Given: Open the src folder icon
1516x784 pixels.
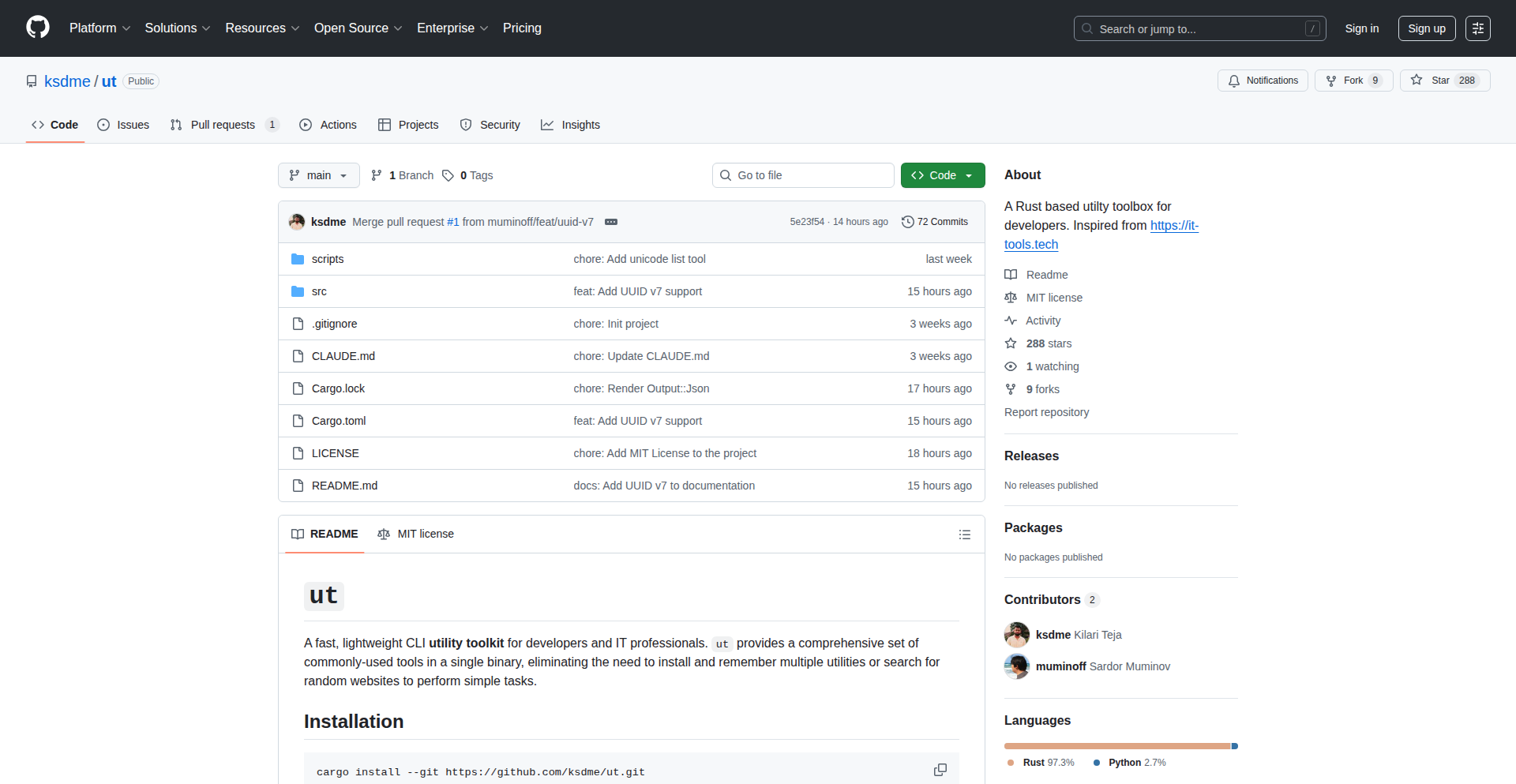Looking at the screenshot, I should pyautogui.click(x=298, y=291).
